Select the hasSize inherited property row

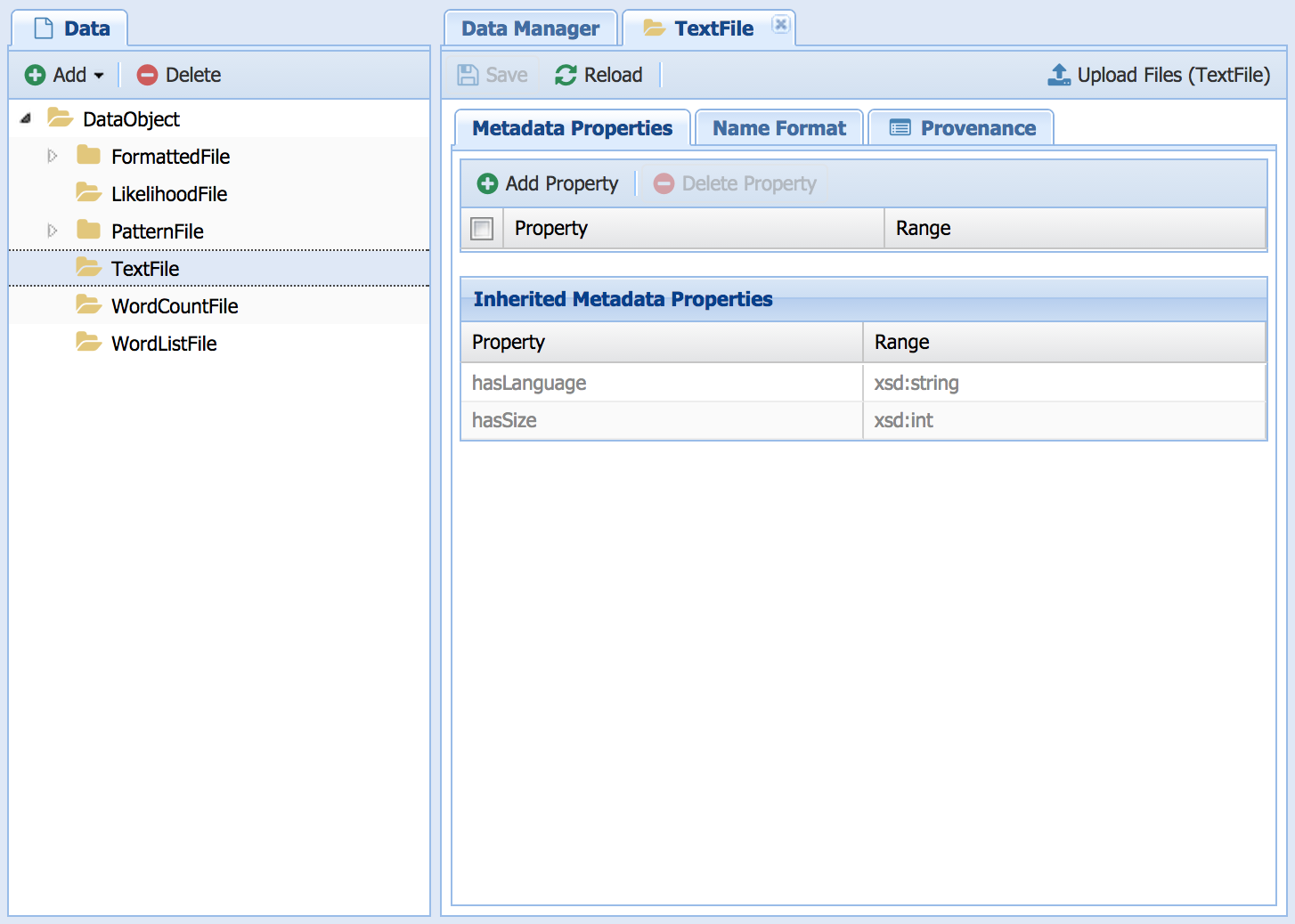pos(661,420)
